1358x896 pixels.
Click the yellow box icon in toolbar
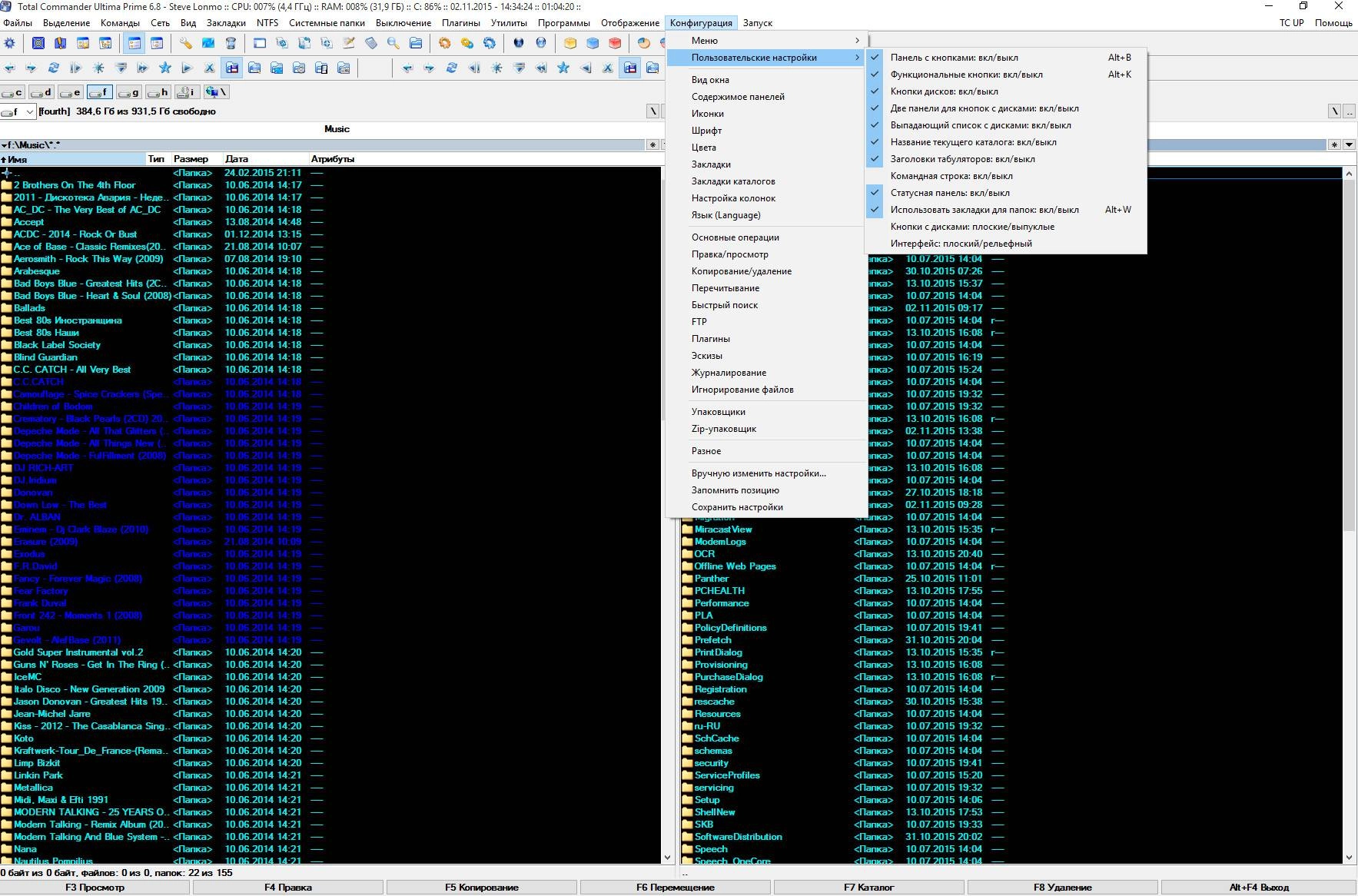[570, 43]
